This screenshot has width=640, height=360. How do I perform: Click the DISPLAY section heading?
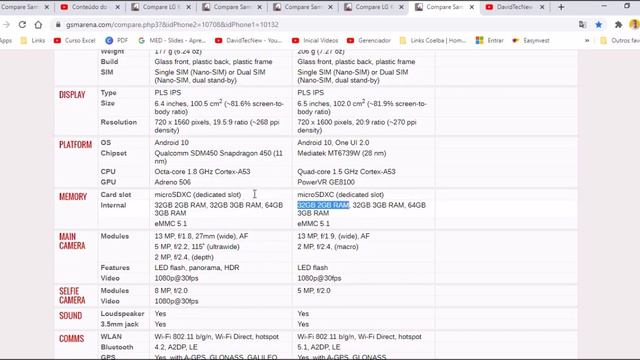point(72,95)
